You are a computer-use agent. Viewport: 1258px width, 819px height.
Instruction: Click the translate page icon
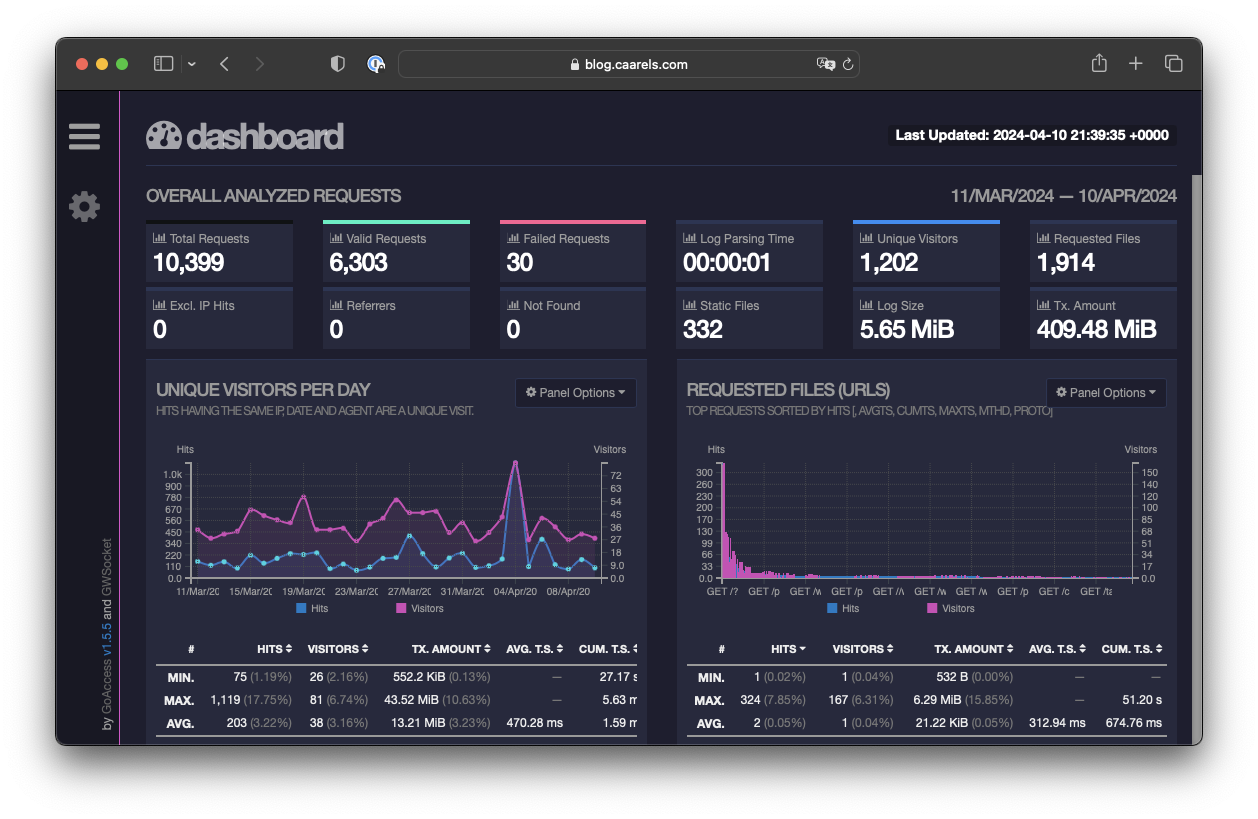coord(825,64)
